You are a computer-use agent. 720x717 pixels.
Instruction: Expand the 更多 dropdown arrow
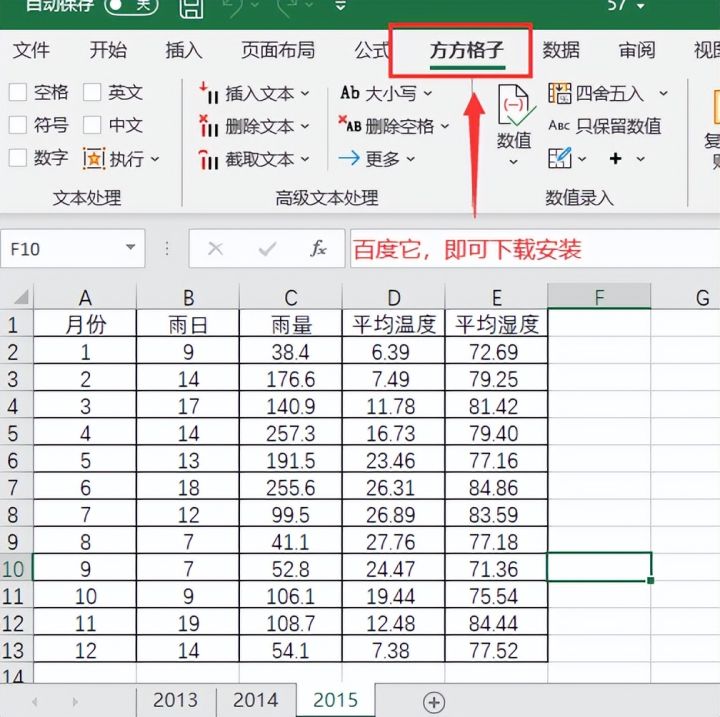(411, 159)
